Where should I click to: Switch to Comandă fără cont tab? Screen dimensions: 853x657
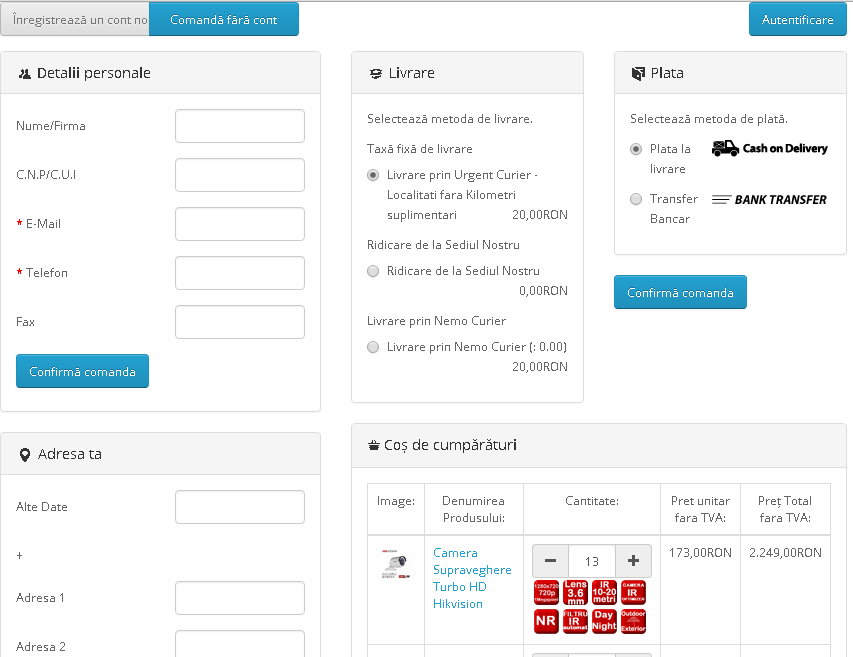(x=224, y=19)
